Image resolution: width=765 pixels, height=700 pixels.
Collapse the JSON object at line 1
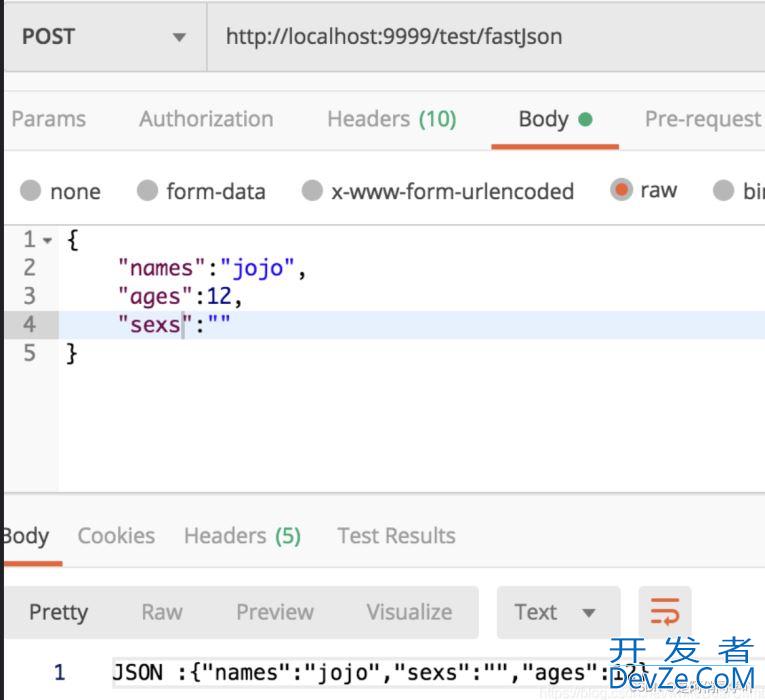[47, 240]
